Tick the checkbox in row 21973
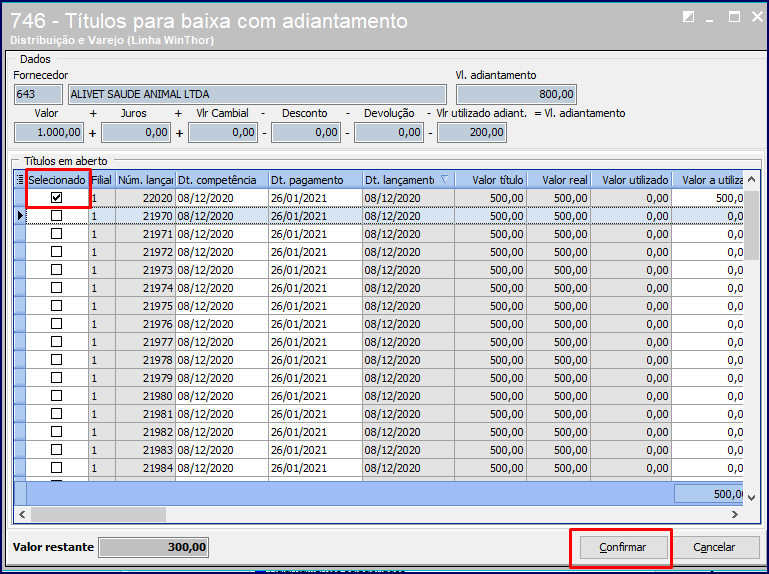Screen dimensions: 769x574 click(56, 270)
